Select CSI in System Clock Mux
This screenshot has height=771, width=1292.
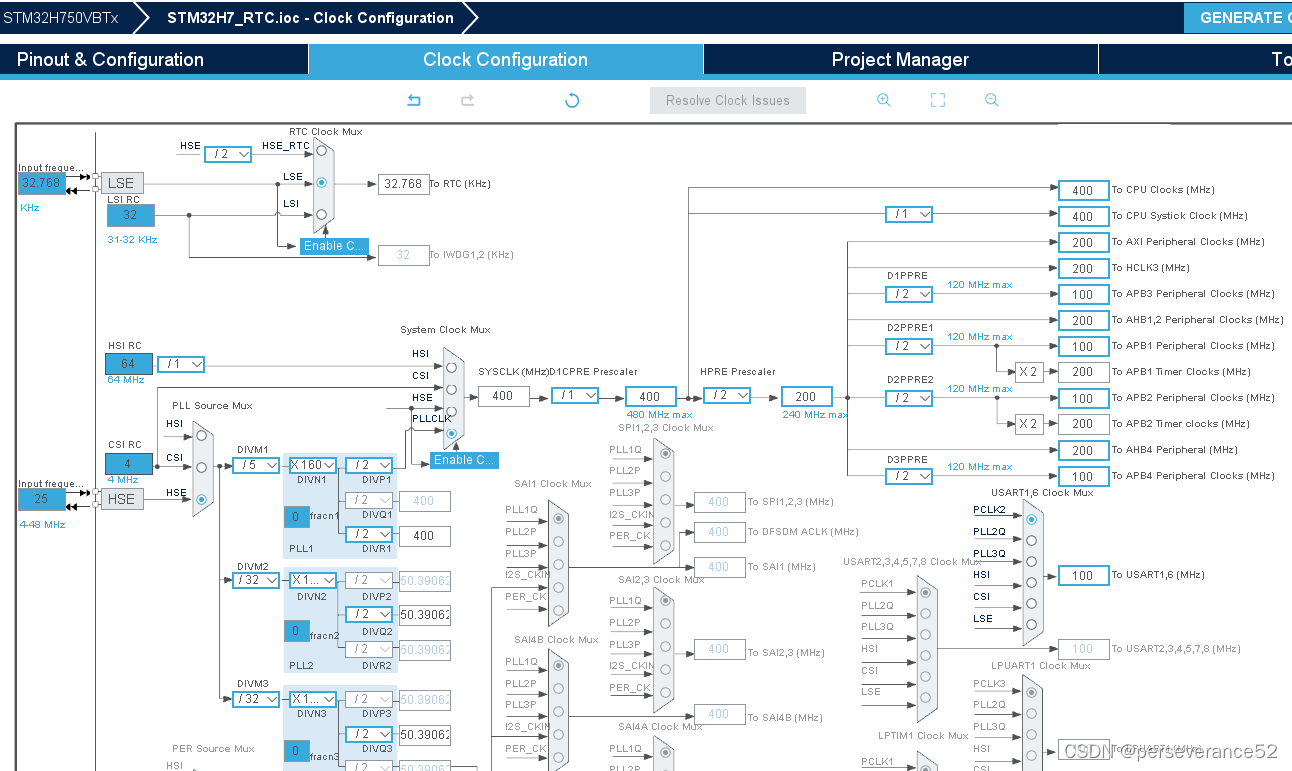pos(451,389)
